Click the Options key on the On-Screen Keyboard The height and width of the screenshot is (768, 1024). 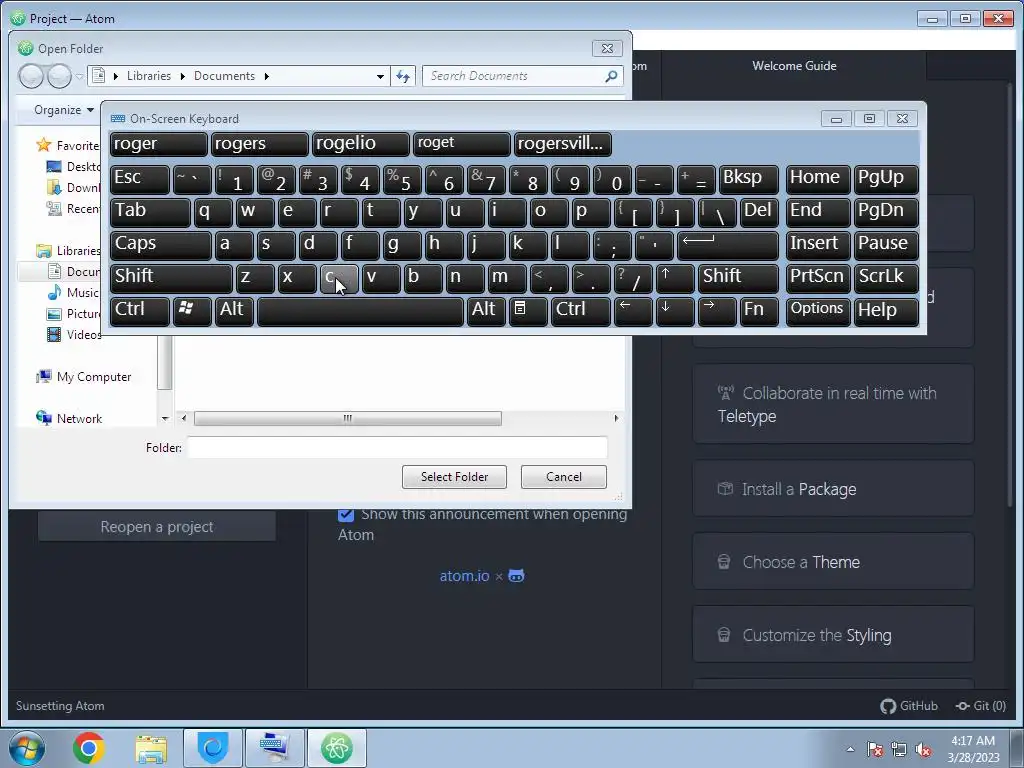818,311
